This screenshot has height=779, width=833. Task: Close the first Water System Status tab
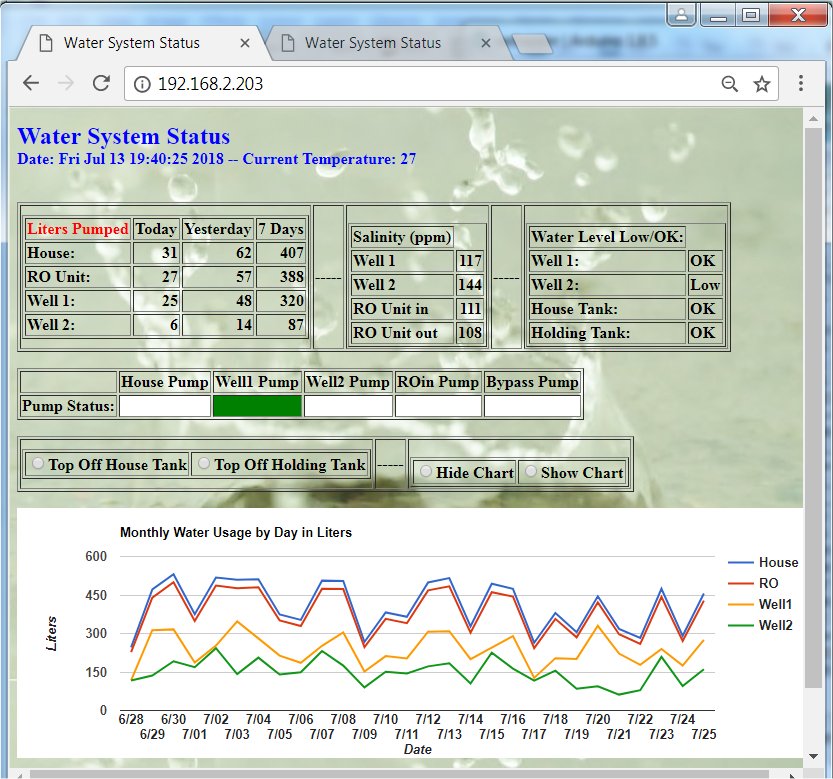[246, 43]
